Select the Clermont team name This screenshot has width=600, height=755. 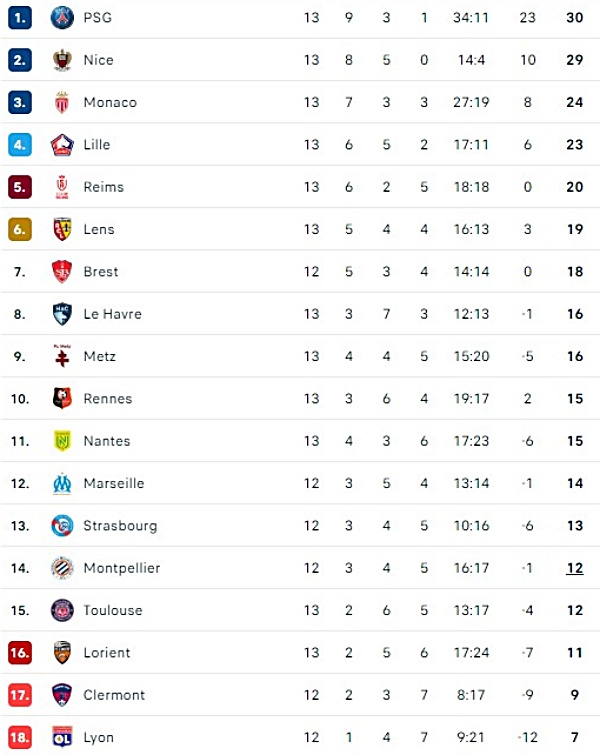114,695
